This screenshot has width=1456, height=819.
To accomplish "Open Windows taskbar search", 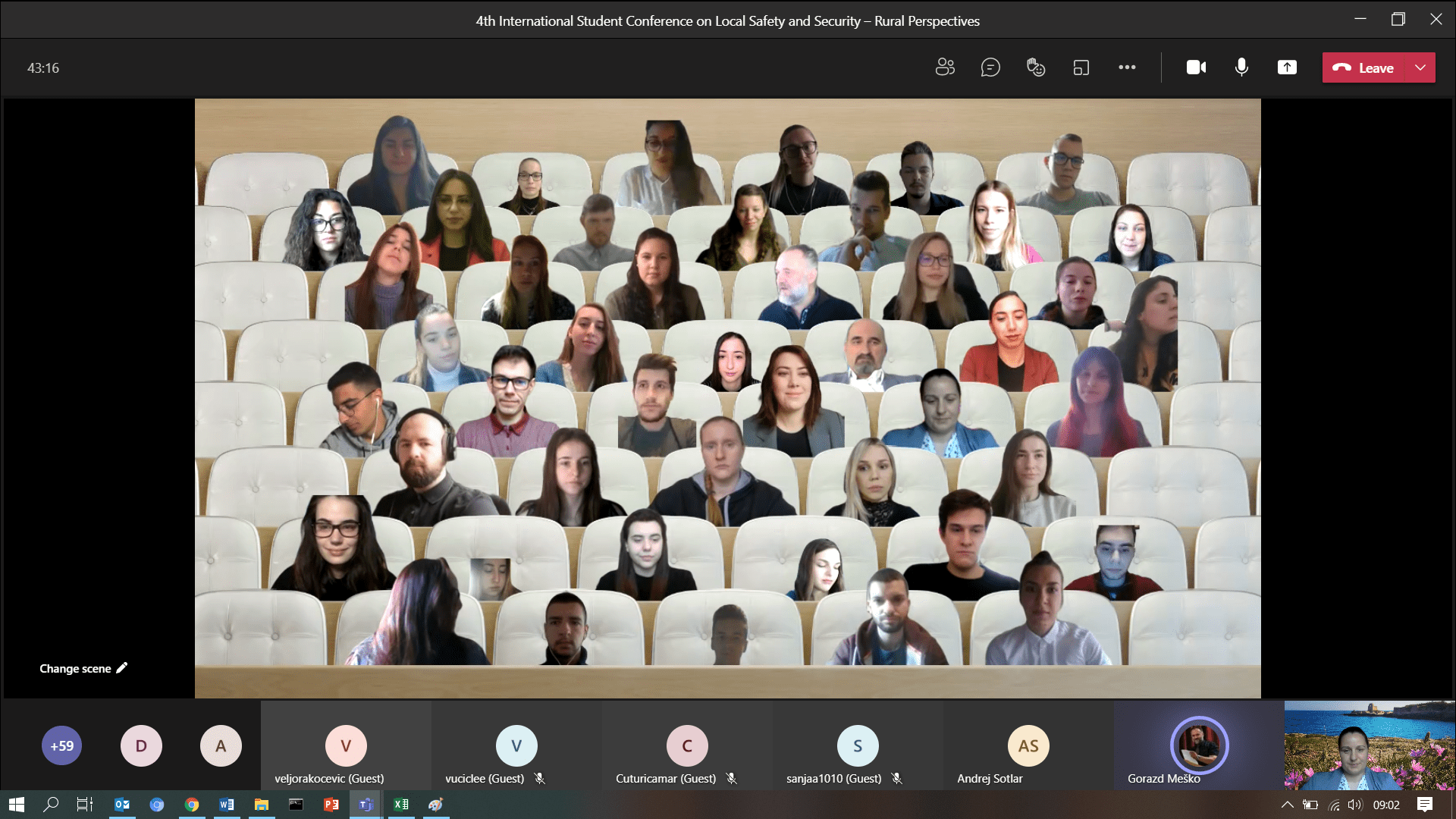I will [x=51, y=805].
